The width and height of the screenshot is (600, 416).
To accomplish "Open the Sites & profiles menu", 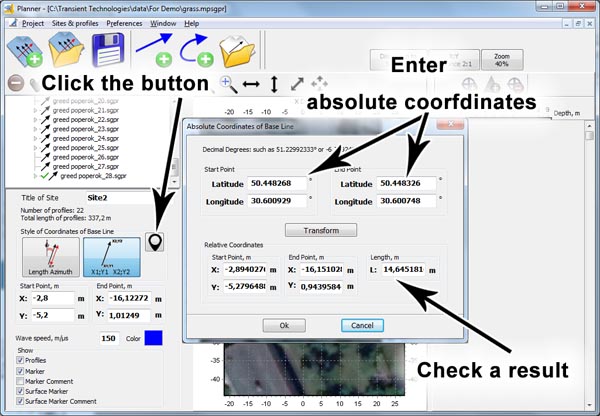I will [x=75, y=23].
